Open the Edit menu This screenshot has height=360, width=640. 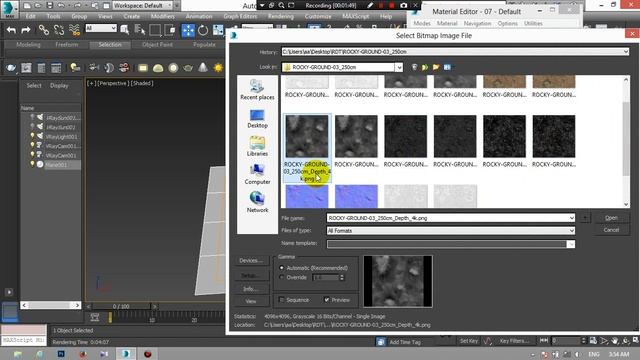(x=31, y=16)
